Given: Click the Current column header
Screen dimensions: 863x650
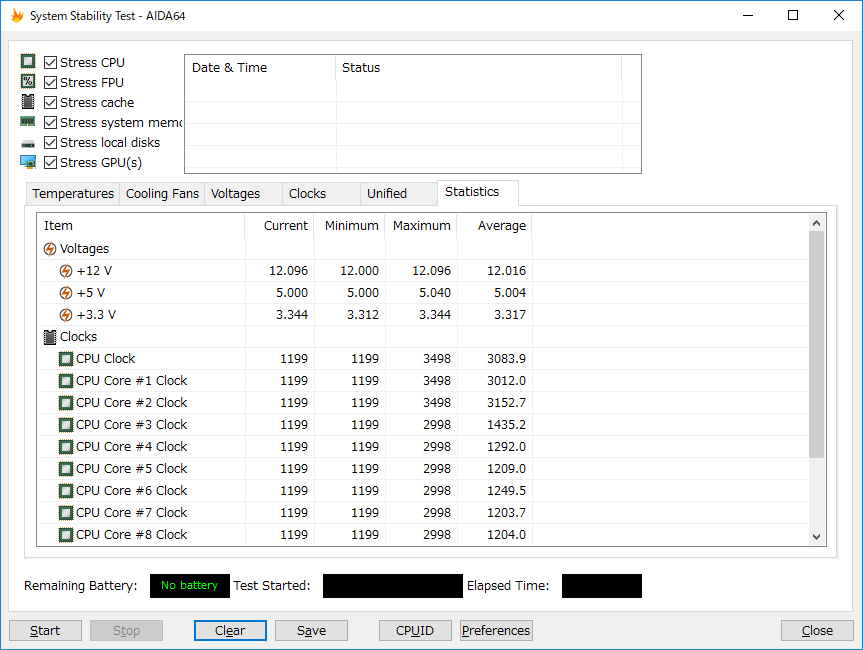Looking at the screenshot, I should pos(280,226).
